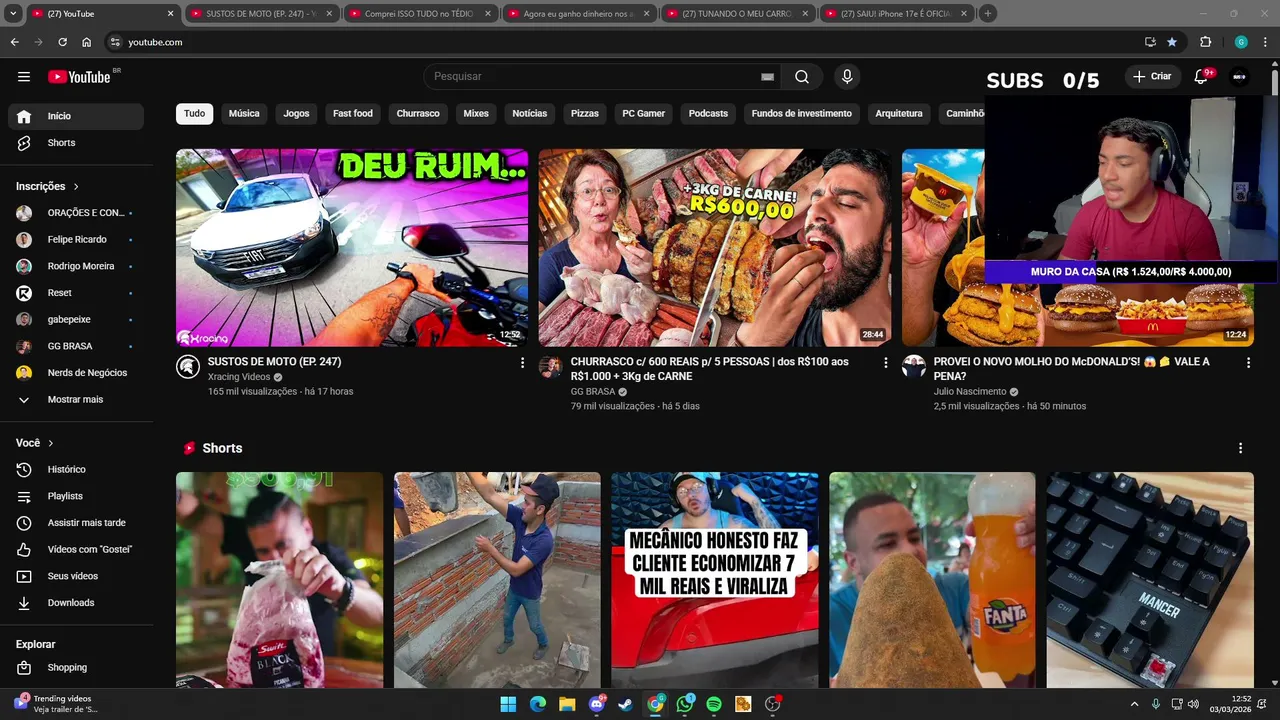Open the Xracing Videos channel avatar

point(187,366)
